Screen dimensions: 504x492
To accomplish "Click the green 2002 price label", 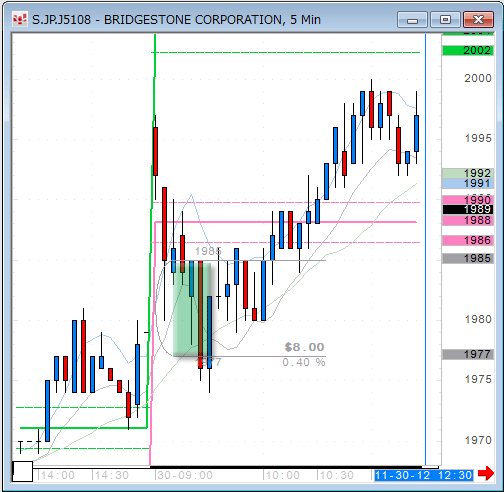I will 468,50.
